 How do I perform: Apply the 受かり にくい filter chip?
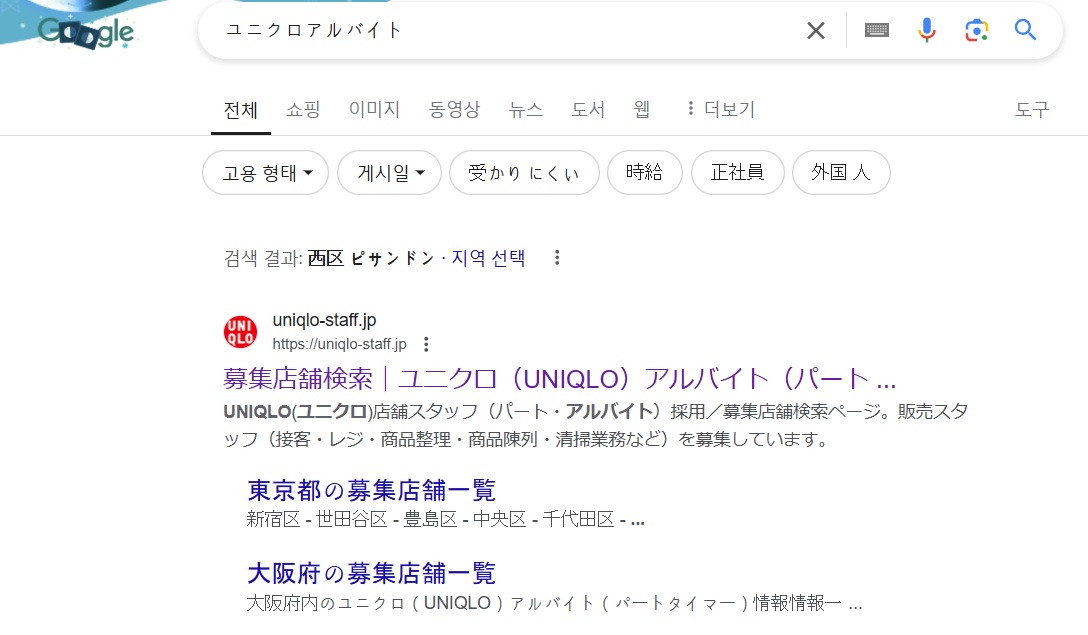click(x=525, y=173)
